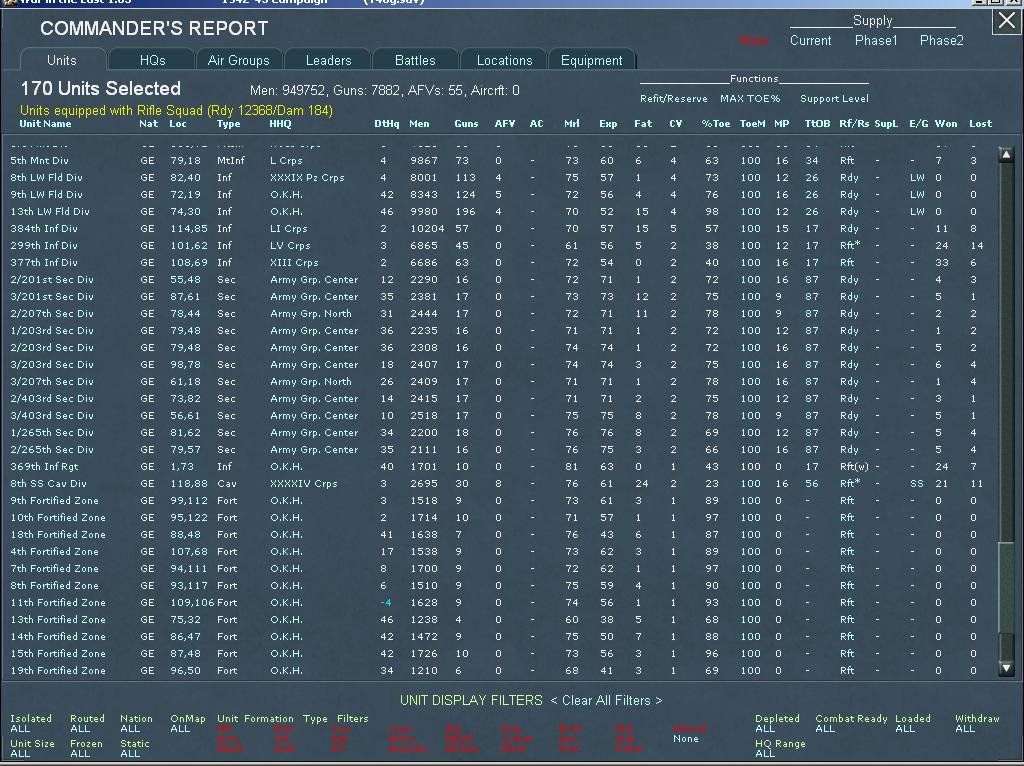
Task: Open the 8th SS Cav Div unit
Action: (48, 484)
